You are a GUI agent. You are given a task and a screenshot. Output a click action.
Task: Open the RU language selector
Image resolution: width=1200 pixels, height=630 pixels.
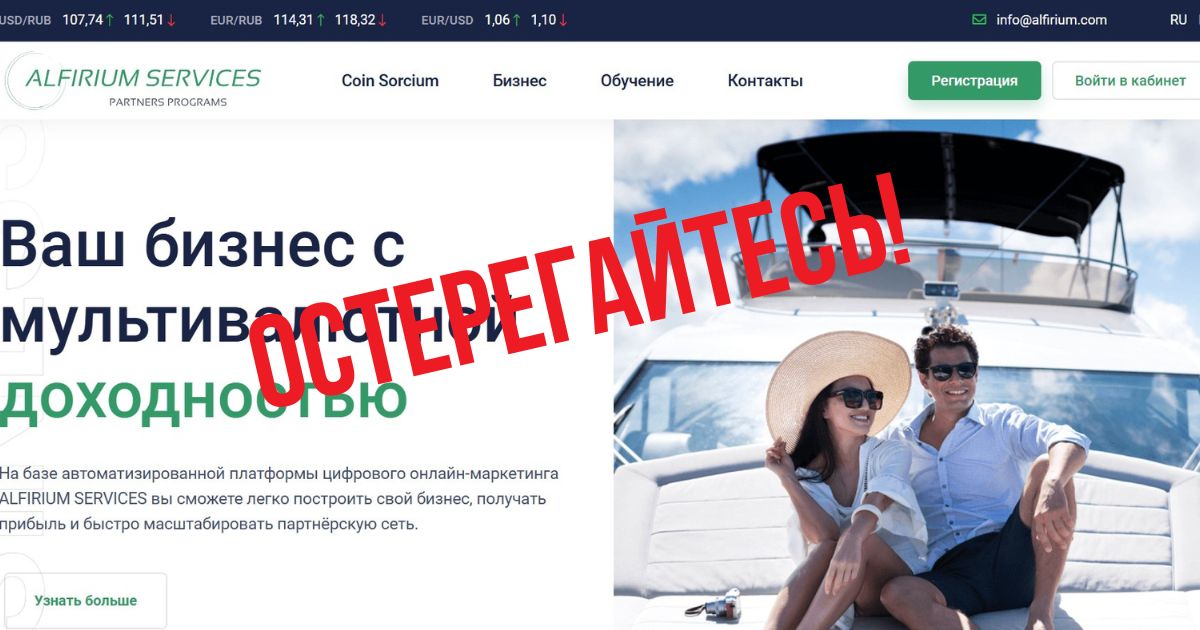1178,20
